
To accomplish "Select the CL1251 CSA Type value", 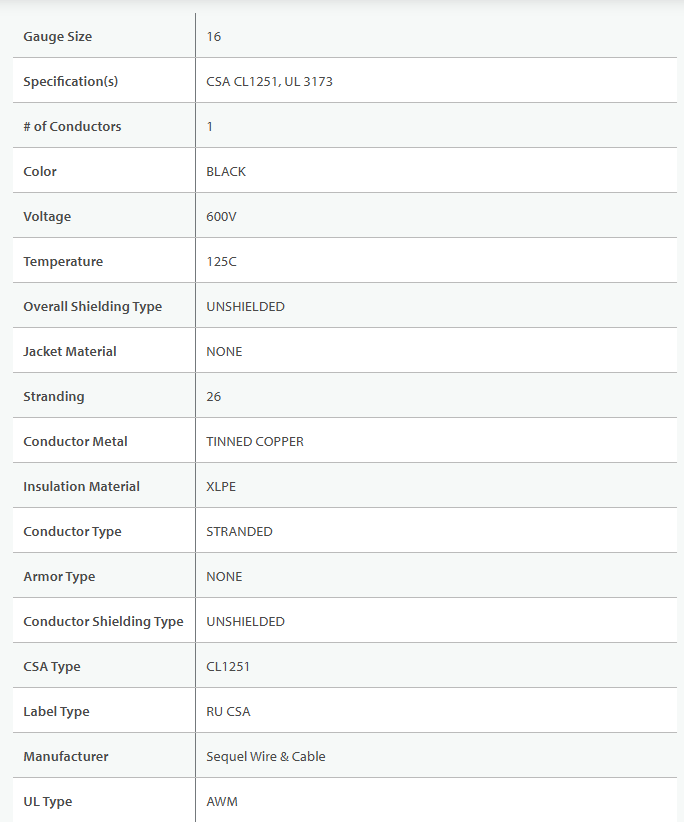I will (227, 667).
